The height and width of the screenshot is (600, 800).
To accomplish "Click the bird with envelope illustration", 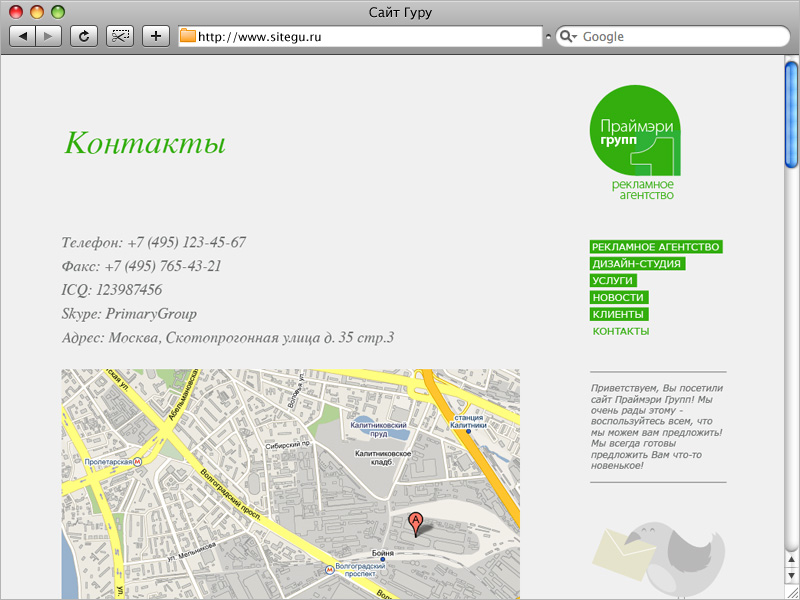I will click(x=659, y=560).
